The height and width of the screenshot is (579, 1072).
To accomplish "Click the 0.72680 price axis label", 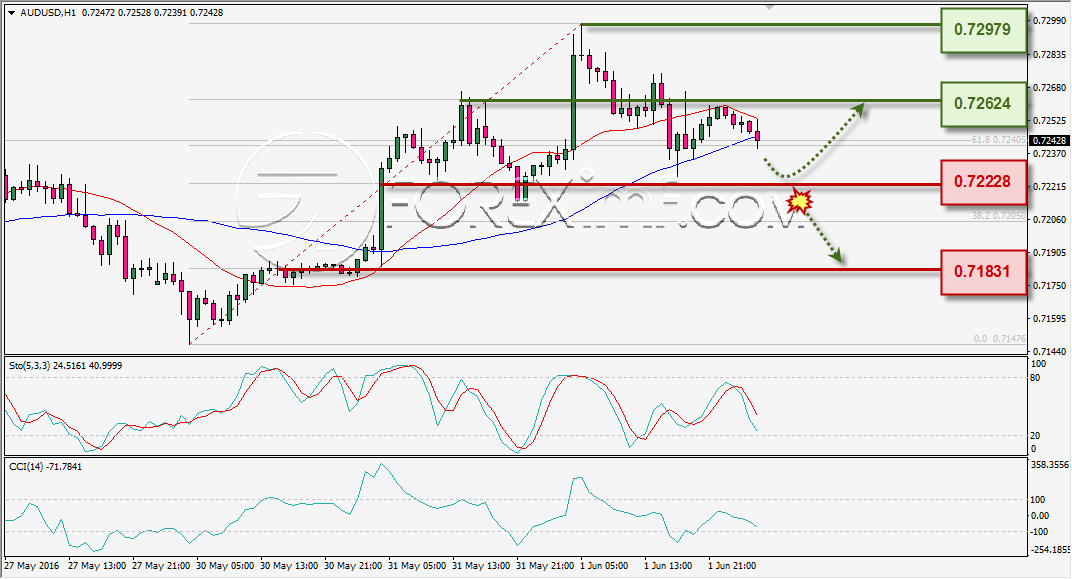I will (1049, 87).
